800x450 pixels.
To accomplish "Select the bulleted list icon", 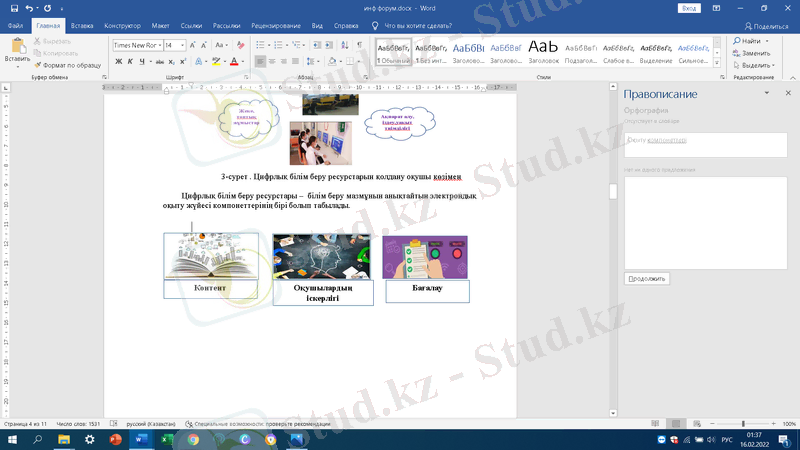I will (260, 45).
